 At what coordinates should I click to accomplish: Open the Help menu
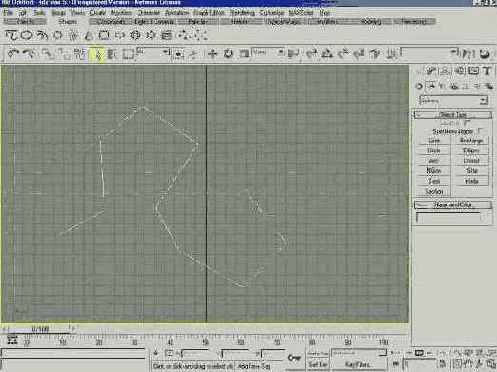[x=324, y=13]
